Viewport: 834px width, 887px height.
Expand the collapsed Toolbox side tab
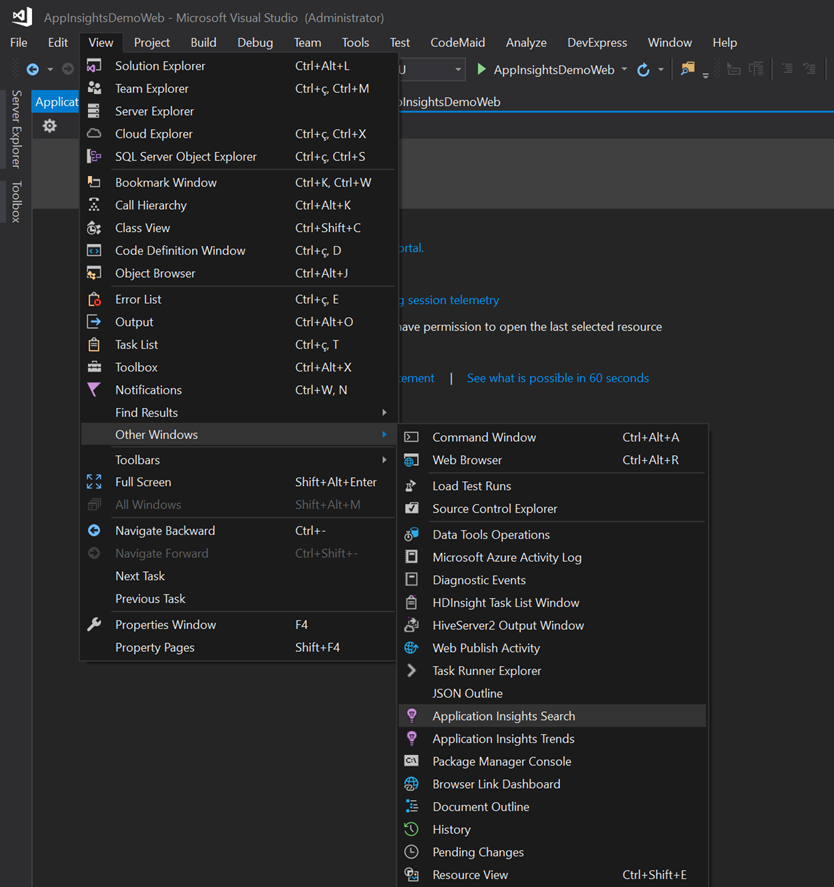[16, 201]
